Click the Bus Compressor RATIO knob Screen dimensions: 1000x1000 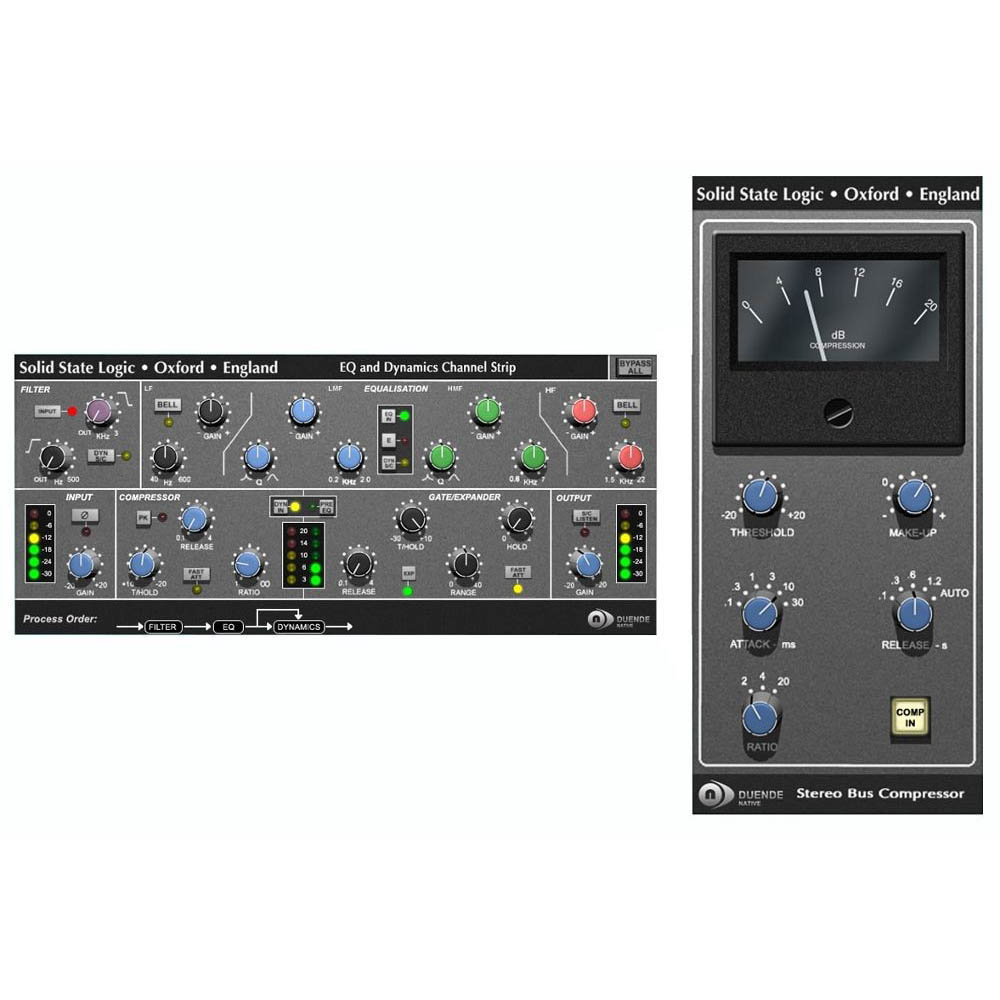pyautogui.click(x=761, y=717)
